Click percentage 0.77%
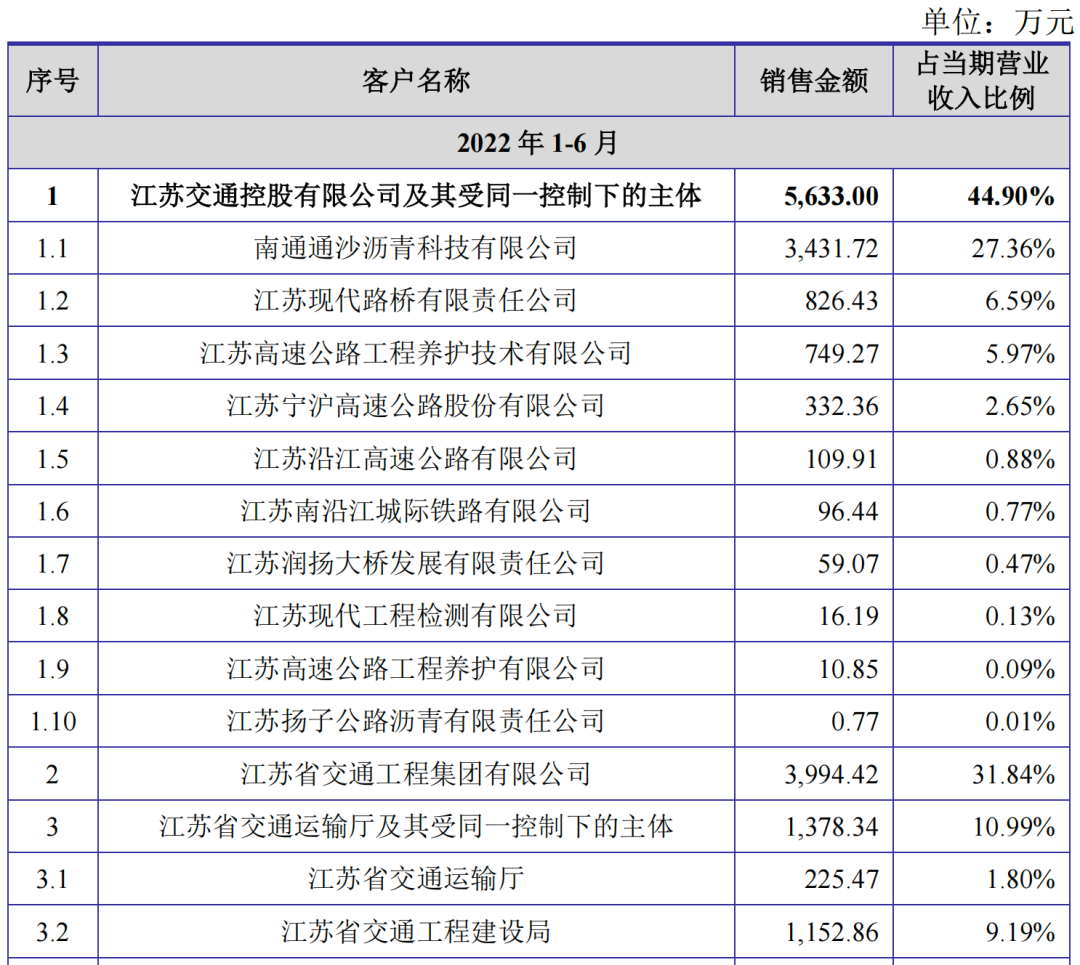The width and height of the screenshot is (1080, 965). [1020, 512]
